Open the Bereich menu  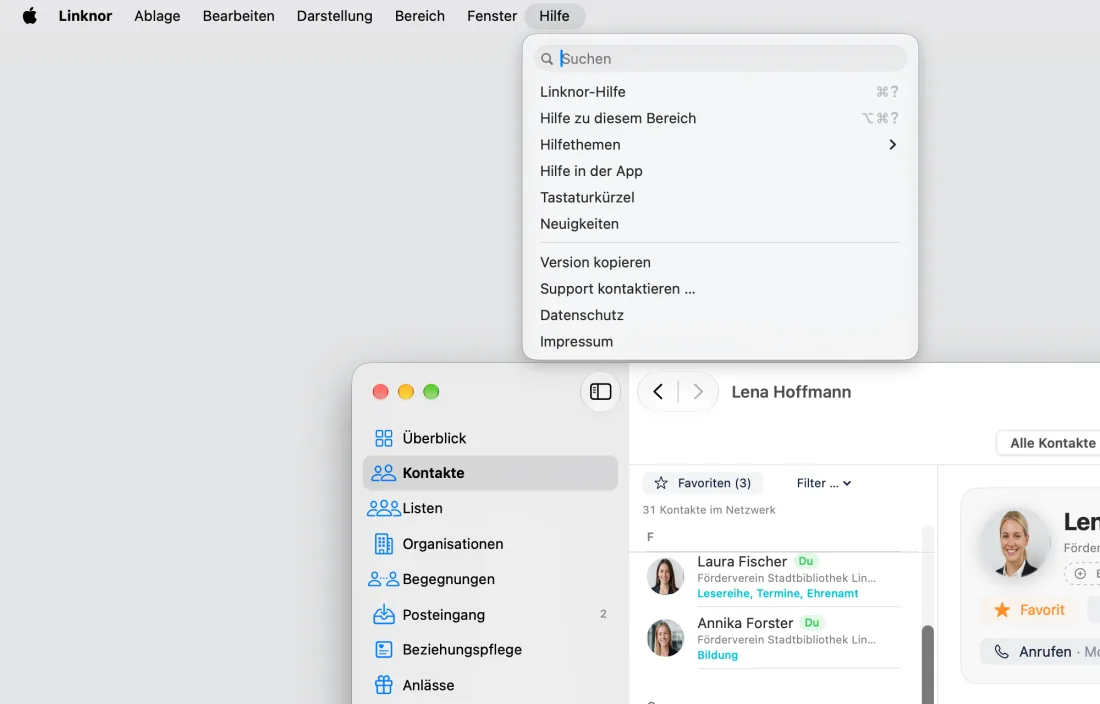420,15
